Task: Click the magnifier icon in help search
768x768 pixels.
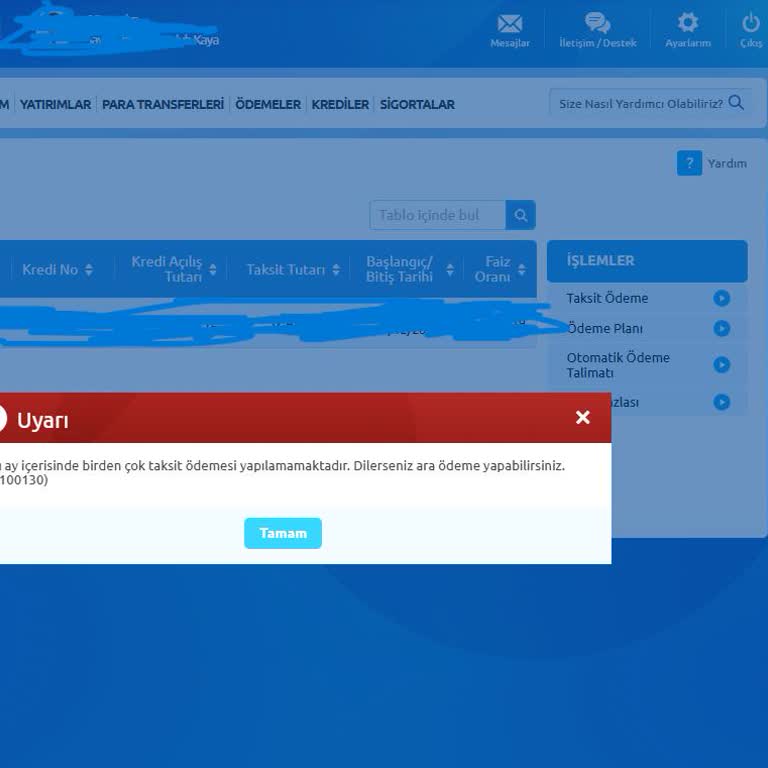Action: (737, 102)
